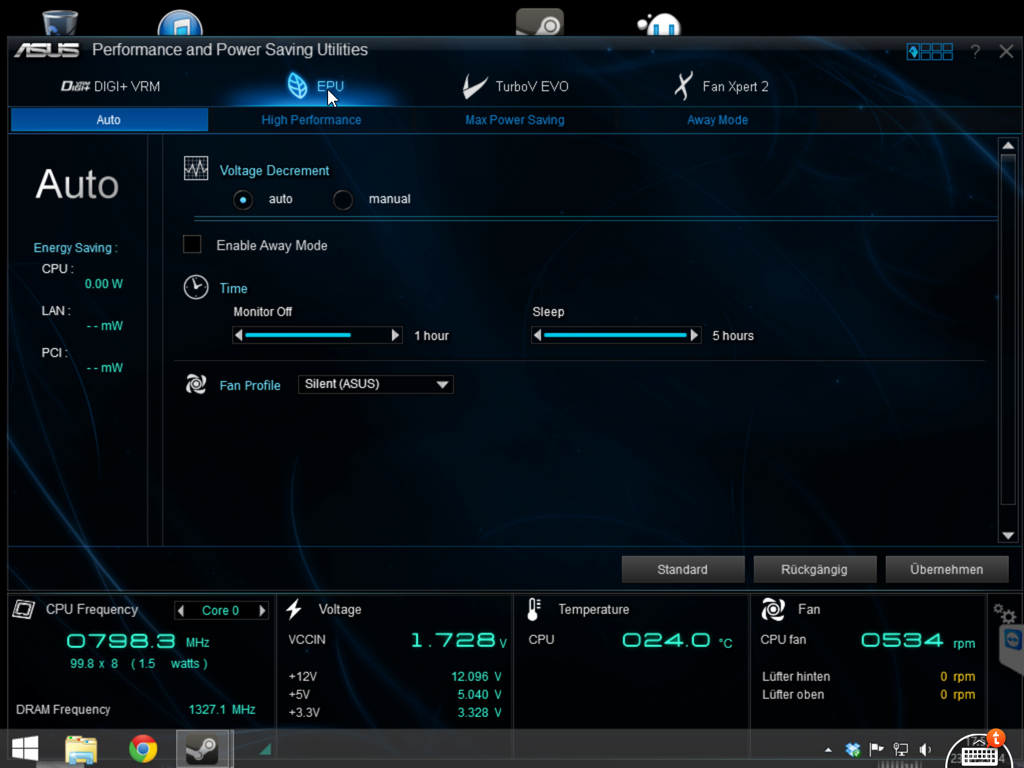The image size is (1024, 768).
Task: Click the CPU Frequency chip icon
Action: pyautogui.click(x=24, y=609)
